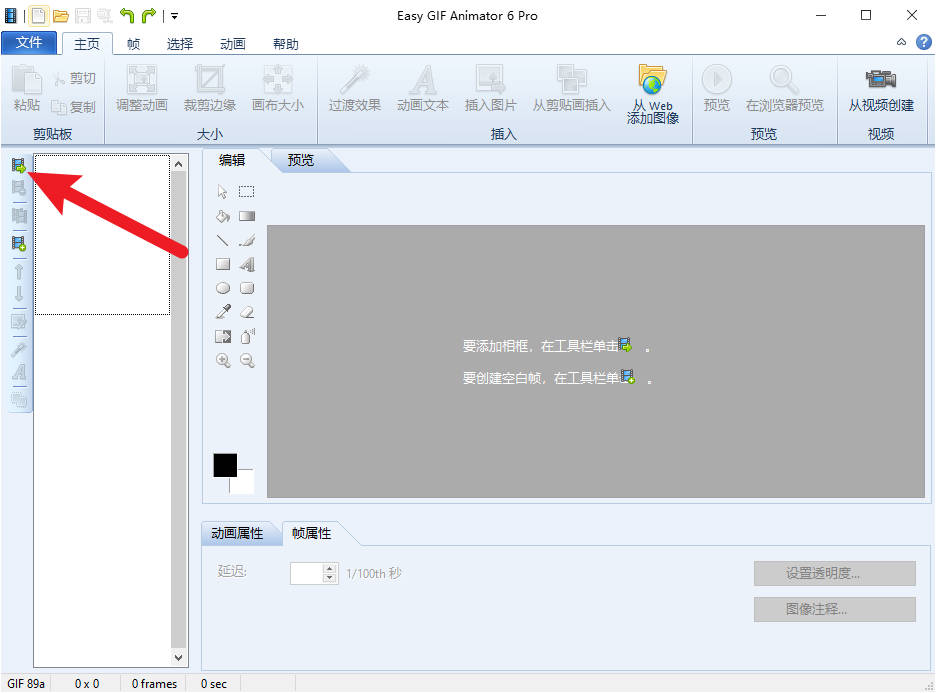Collapse the ribbon with chevron

(x=901, y=42)
